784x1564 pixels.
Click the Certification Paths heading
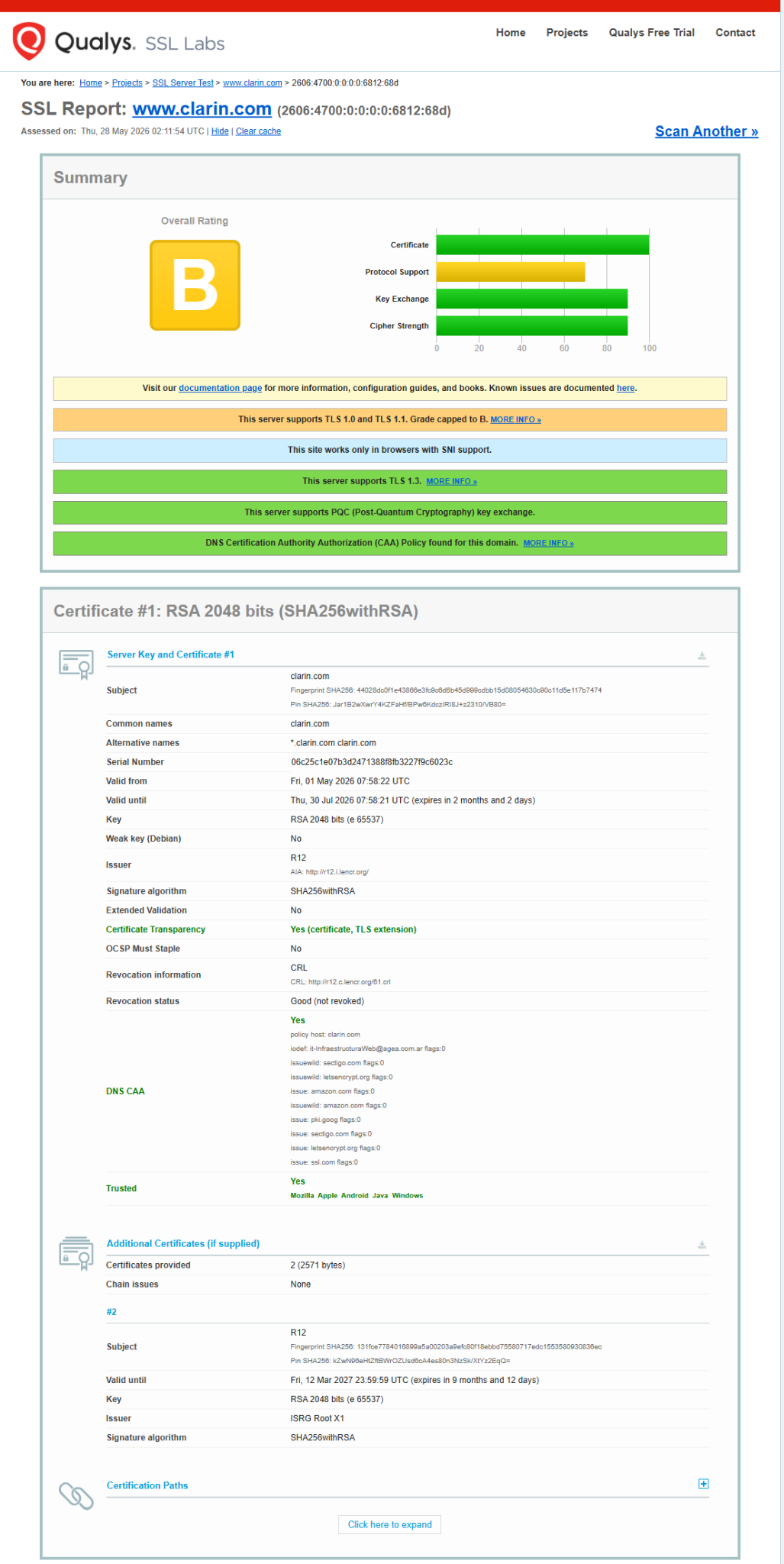point(147,1485)
